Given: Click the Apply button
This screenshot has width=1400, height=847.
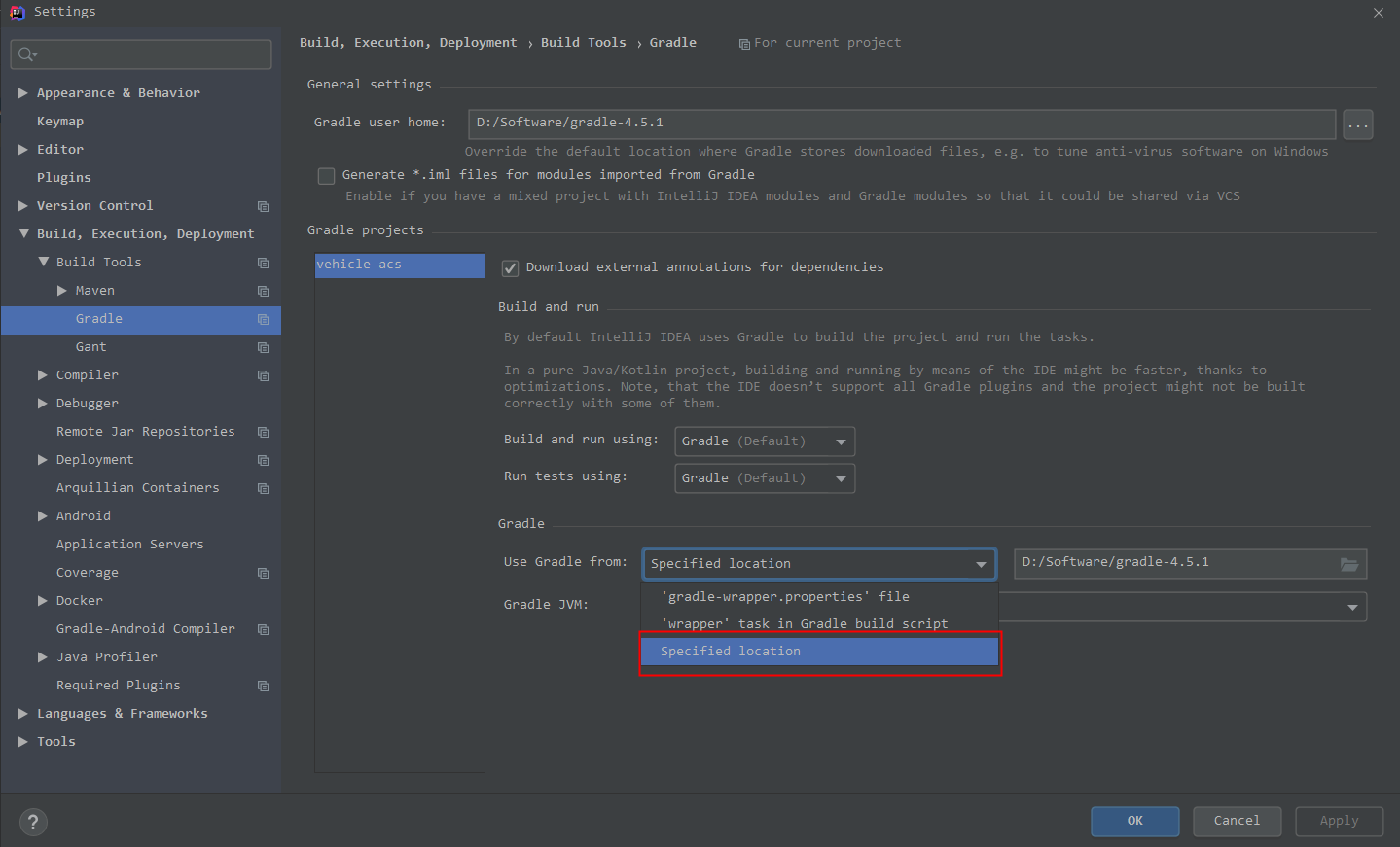Looking at the screenshot, I should click(1340, 822).
